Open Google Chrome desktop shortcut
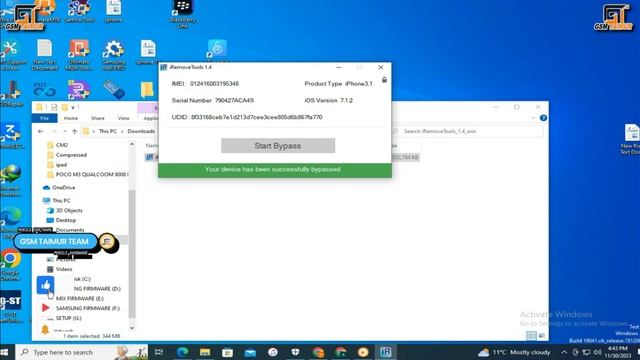 10,264
